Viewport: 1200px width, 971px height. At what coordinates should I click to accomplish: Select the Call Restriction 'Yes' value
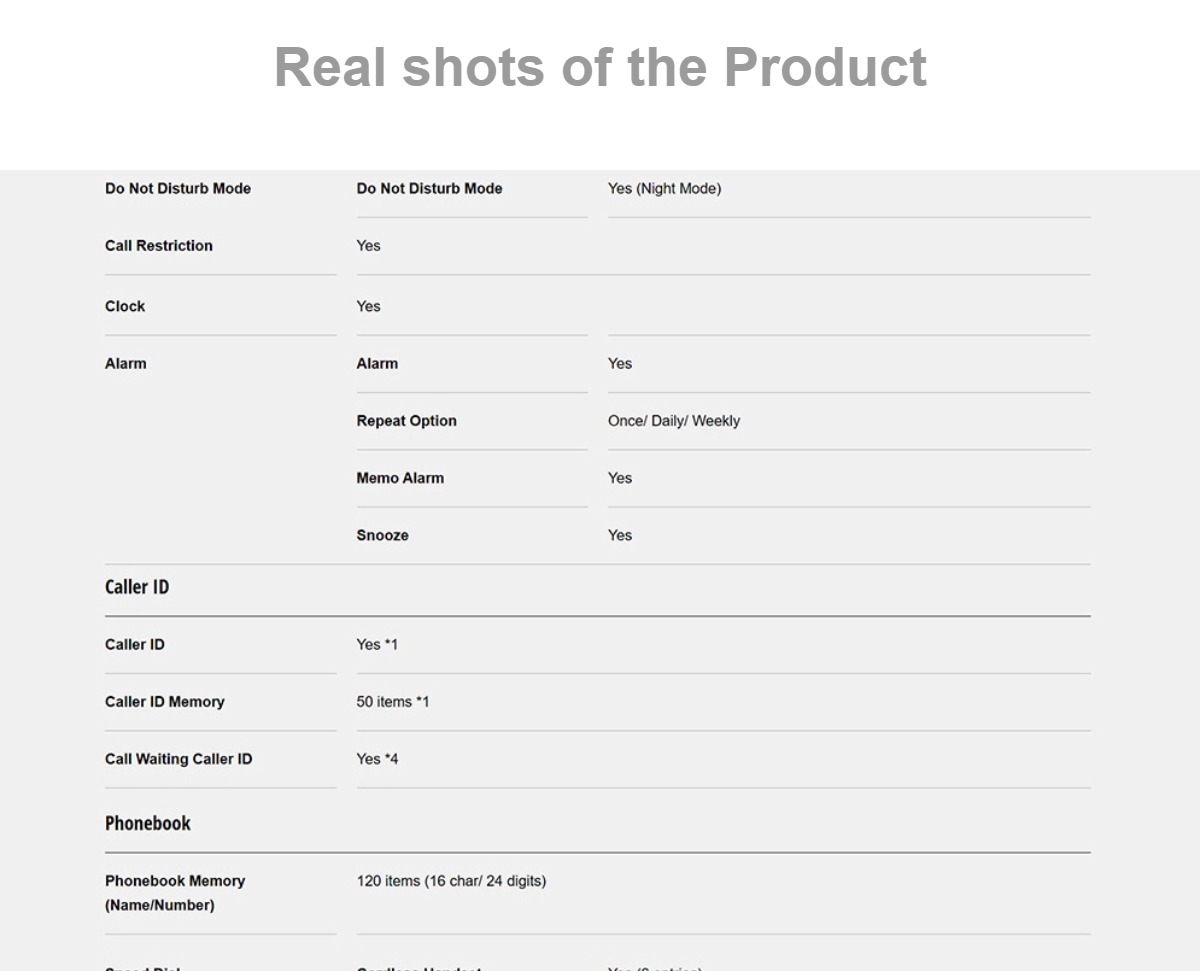pos(368,245)
